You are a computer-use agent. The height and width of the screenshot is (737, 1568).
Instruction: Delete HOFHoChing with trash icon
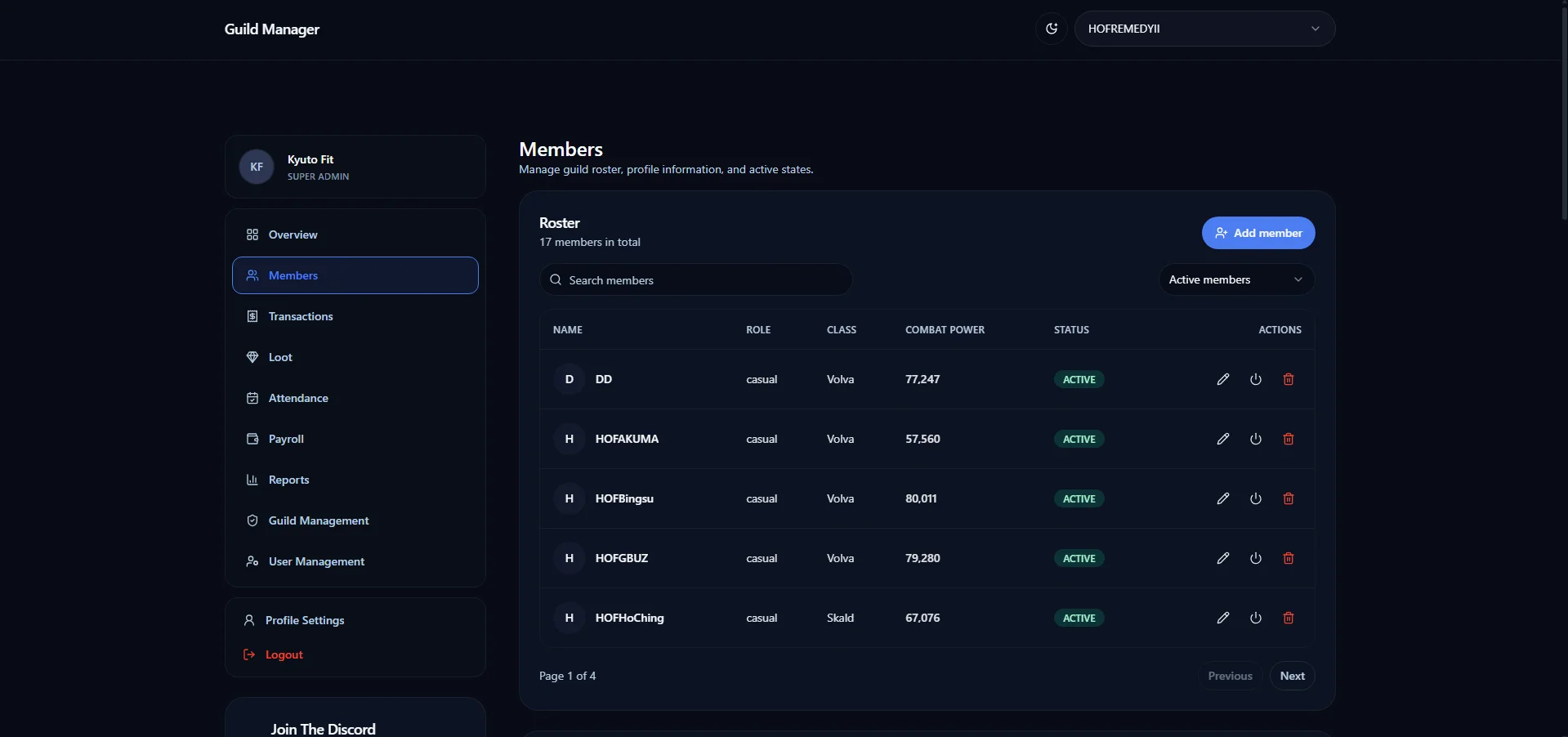tap(1289, 618)
